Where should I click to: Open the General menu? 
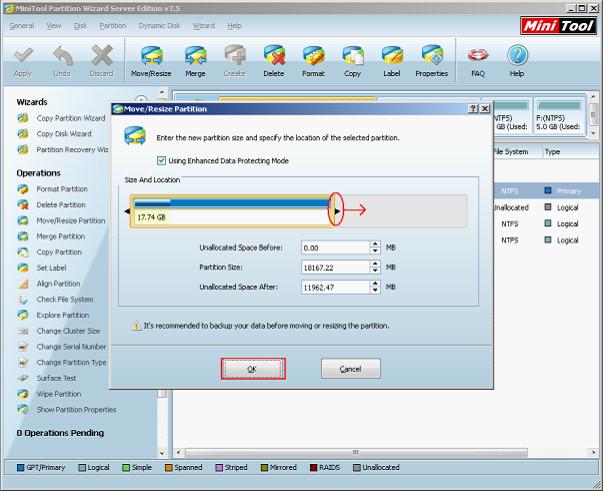(x=22, y=26)
